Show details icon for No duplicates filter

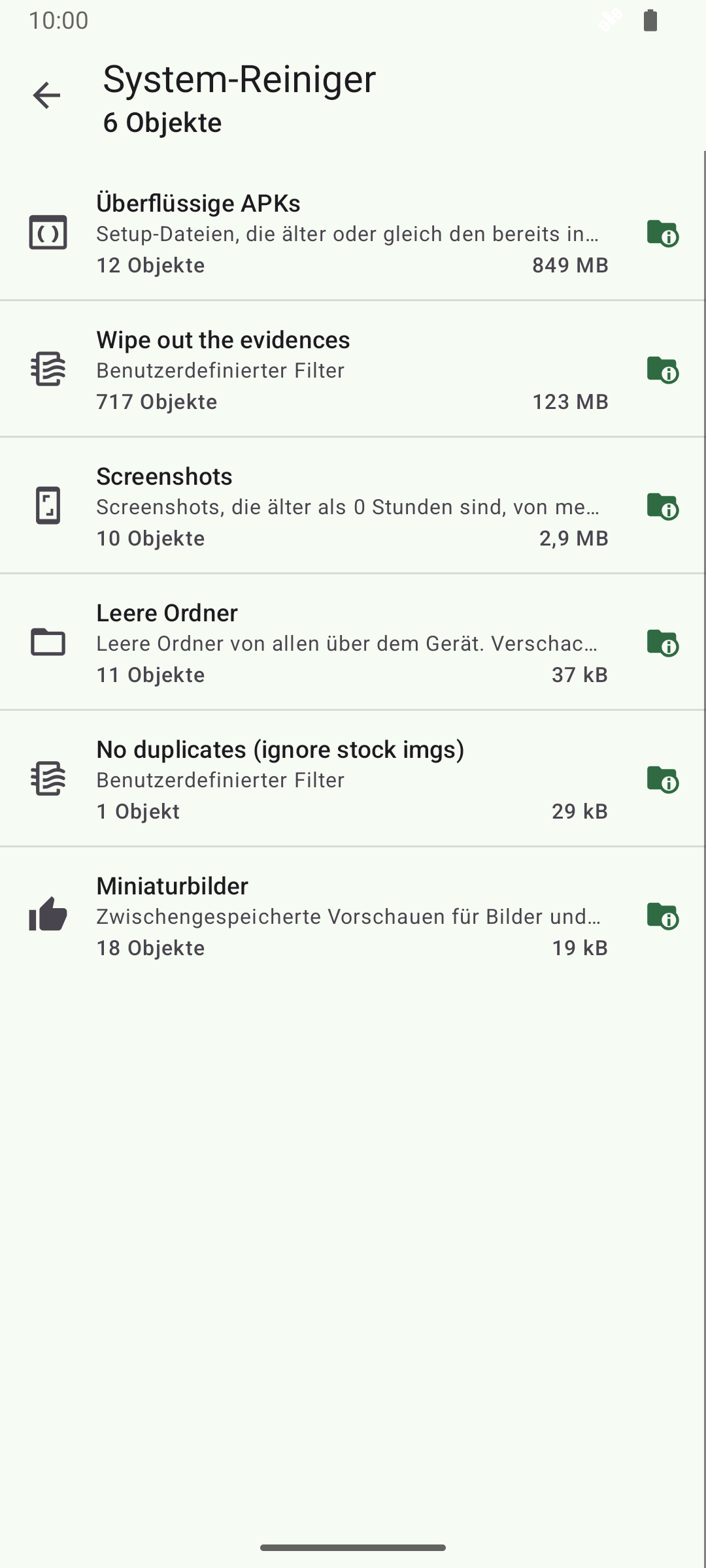662,779
